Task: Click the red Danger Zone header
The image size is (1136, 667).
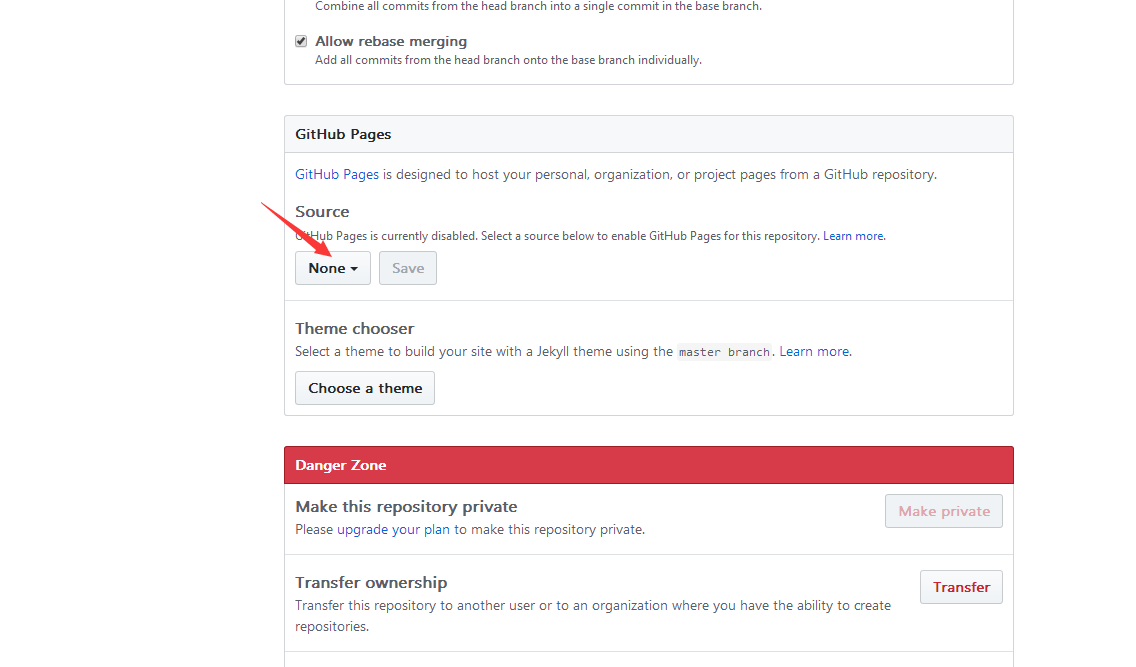Action: (x=648, y=465)
